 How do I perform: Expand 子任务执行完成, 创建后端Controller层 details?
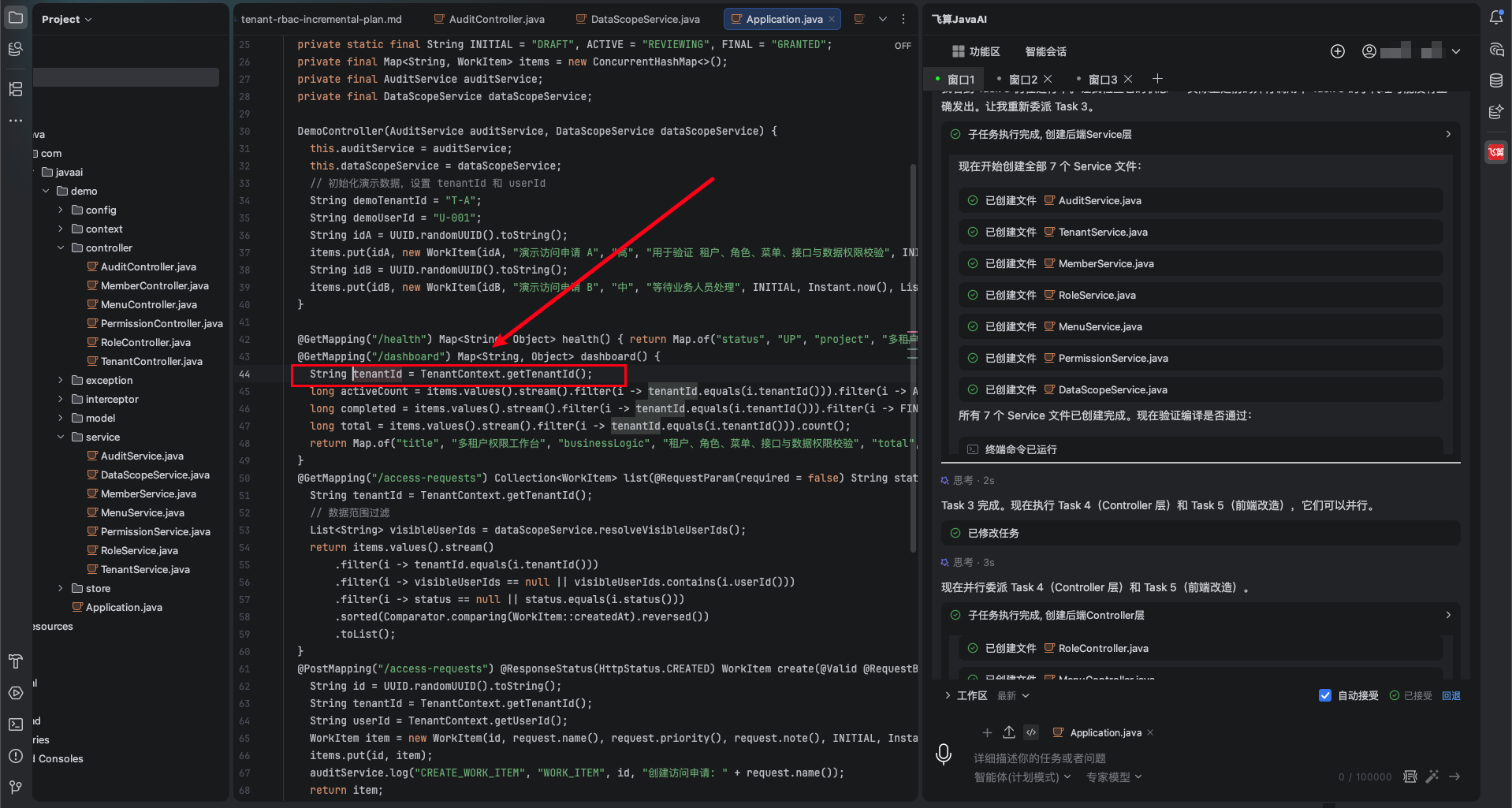click(x=1448, y=615)
